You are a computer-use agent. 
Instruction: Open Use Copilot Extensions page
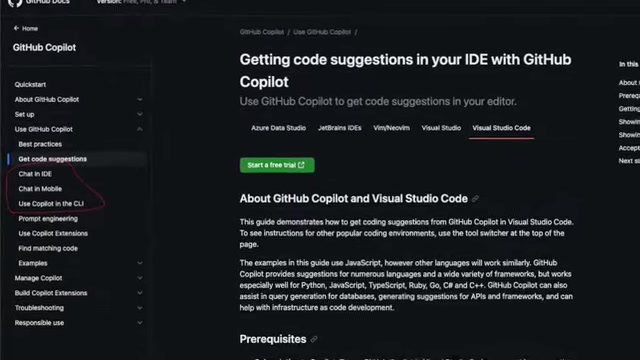click(x=53, y=233)
